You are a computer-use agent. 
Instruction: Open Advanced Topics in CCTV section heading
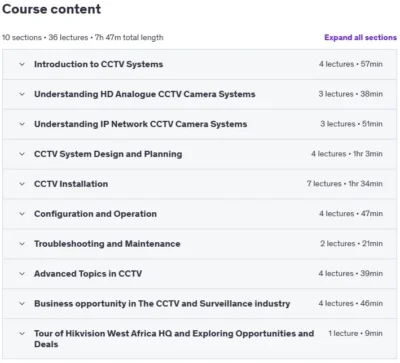pos(88,274)
